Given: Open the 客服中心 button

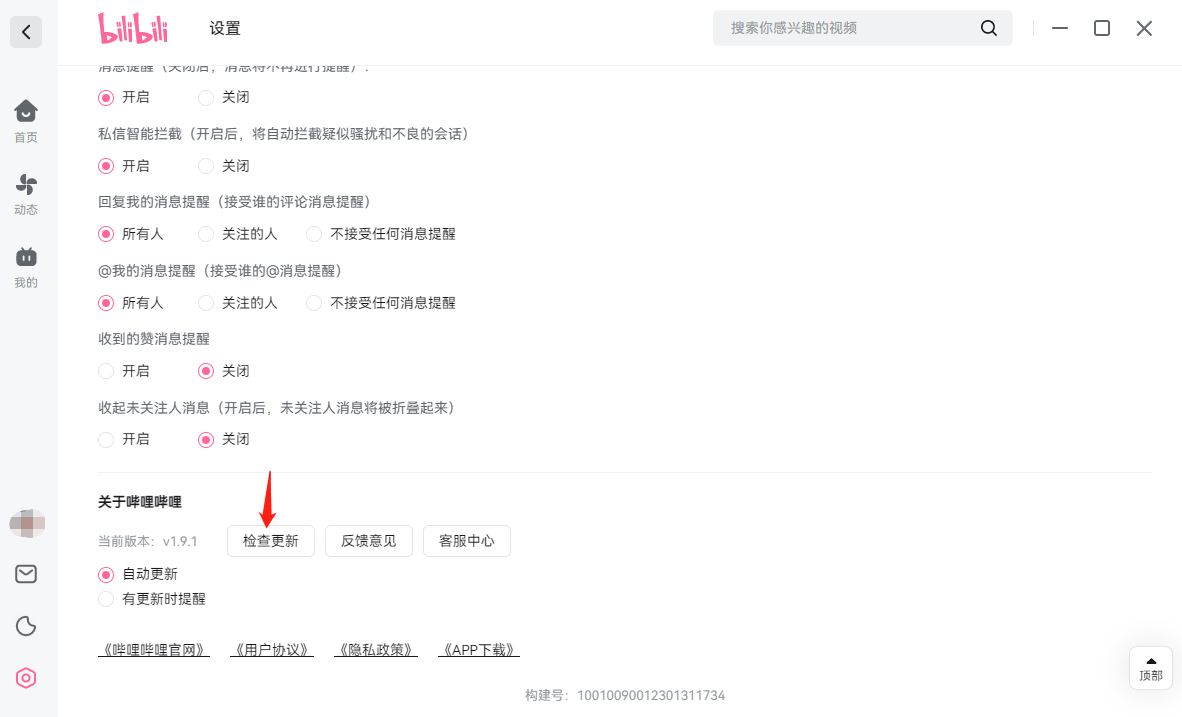Looking at the screenshot, I should click(467, 541).
